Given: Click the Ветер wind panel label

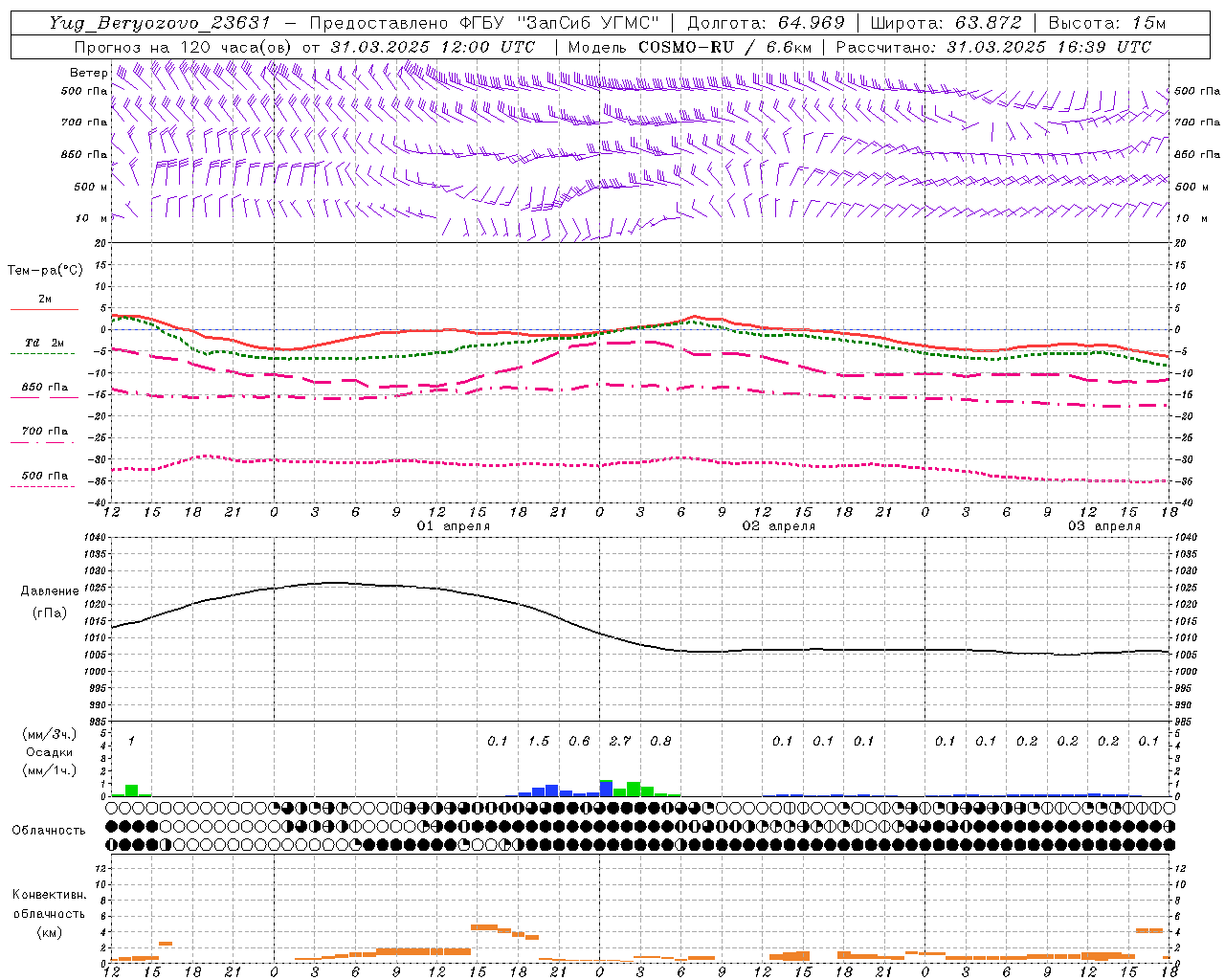Looking at the screenshot, I should click(x=89, y=73).
